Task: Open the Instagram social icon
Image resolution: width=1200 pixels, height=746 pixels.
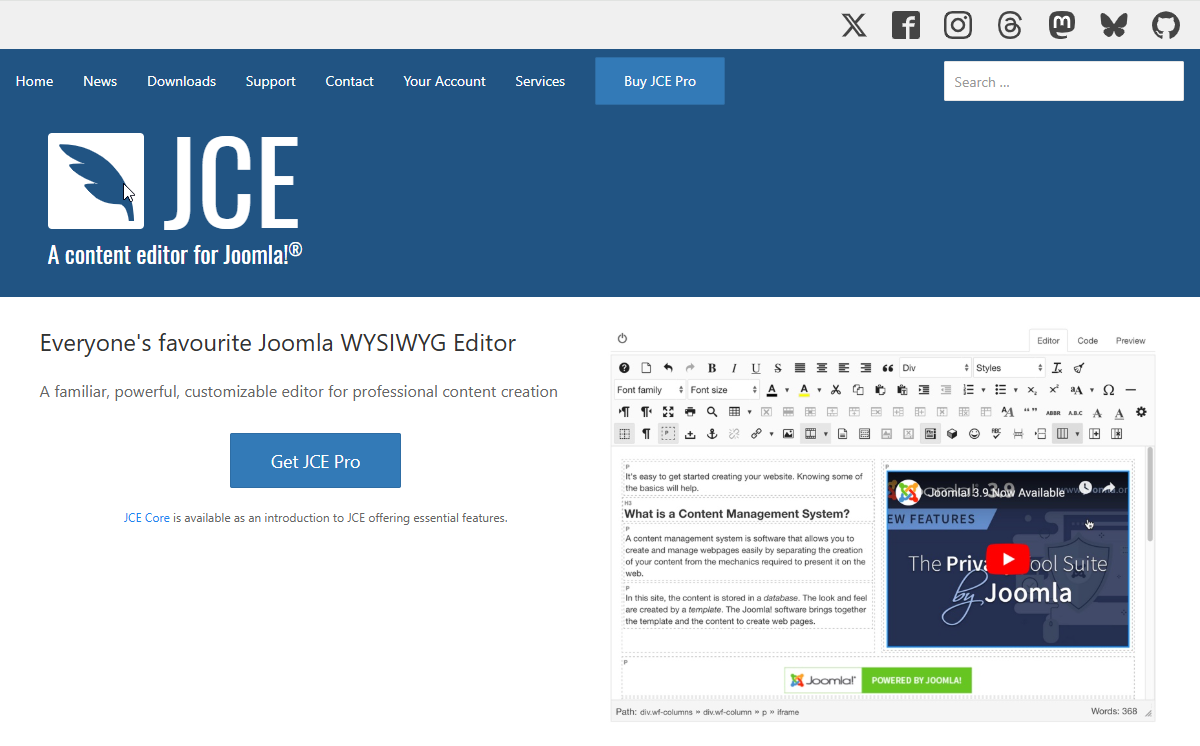Action: [958, 25]
